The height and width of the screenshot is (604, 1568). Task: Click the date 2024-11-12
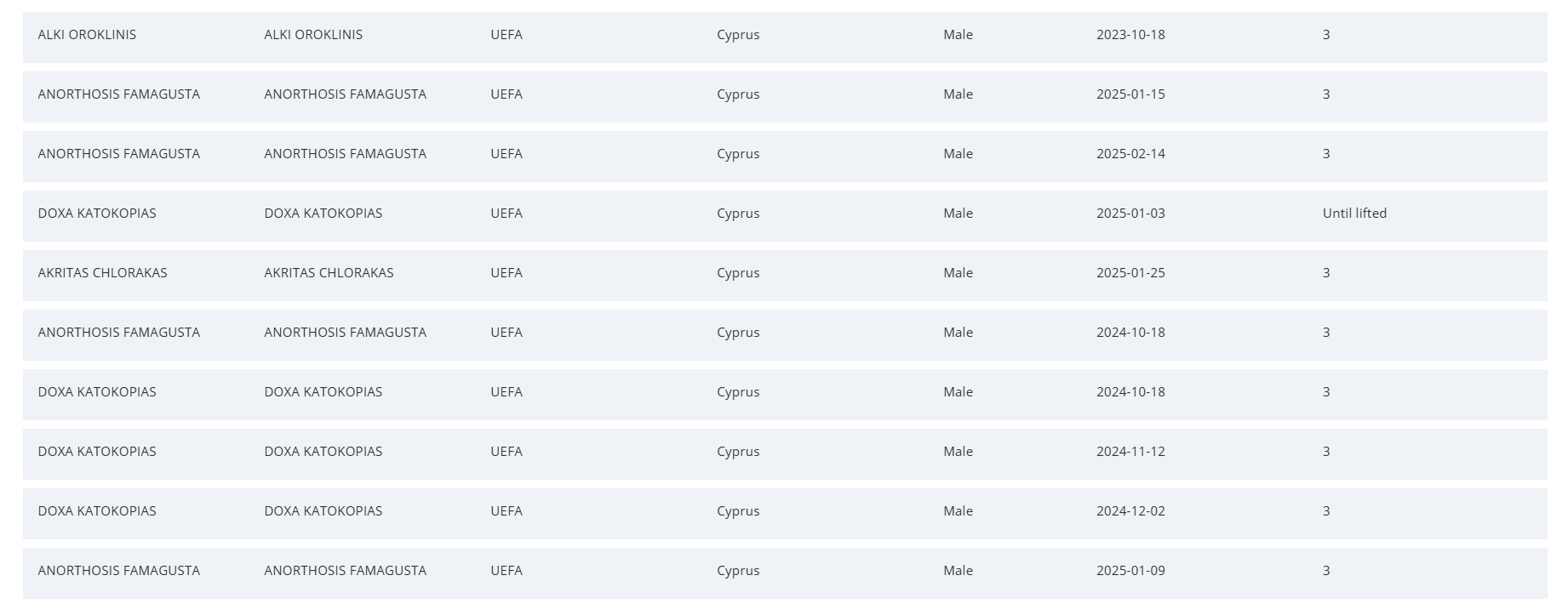1130,452
